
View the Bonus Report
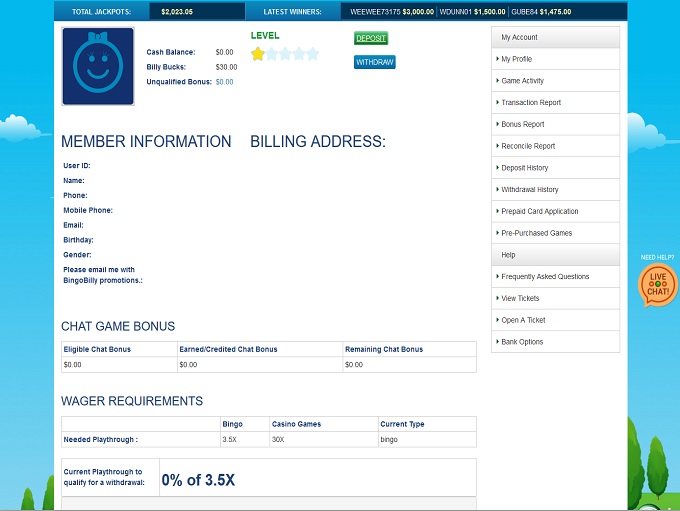[x=523, y=124]
